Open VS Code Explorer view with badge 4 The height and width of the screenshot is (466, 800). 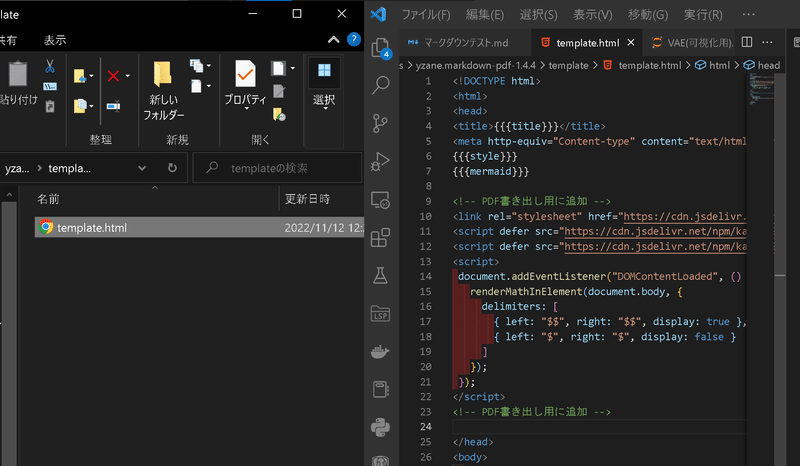[381, 48]
